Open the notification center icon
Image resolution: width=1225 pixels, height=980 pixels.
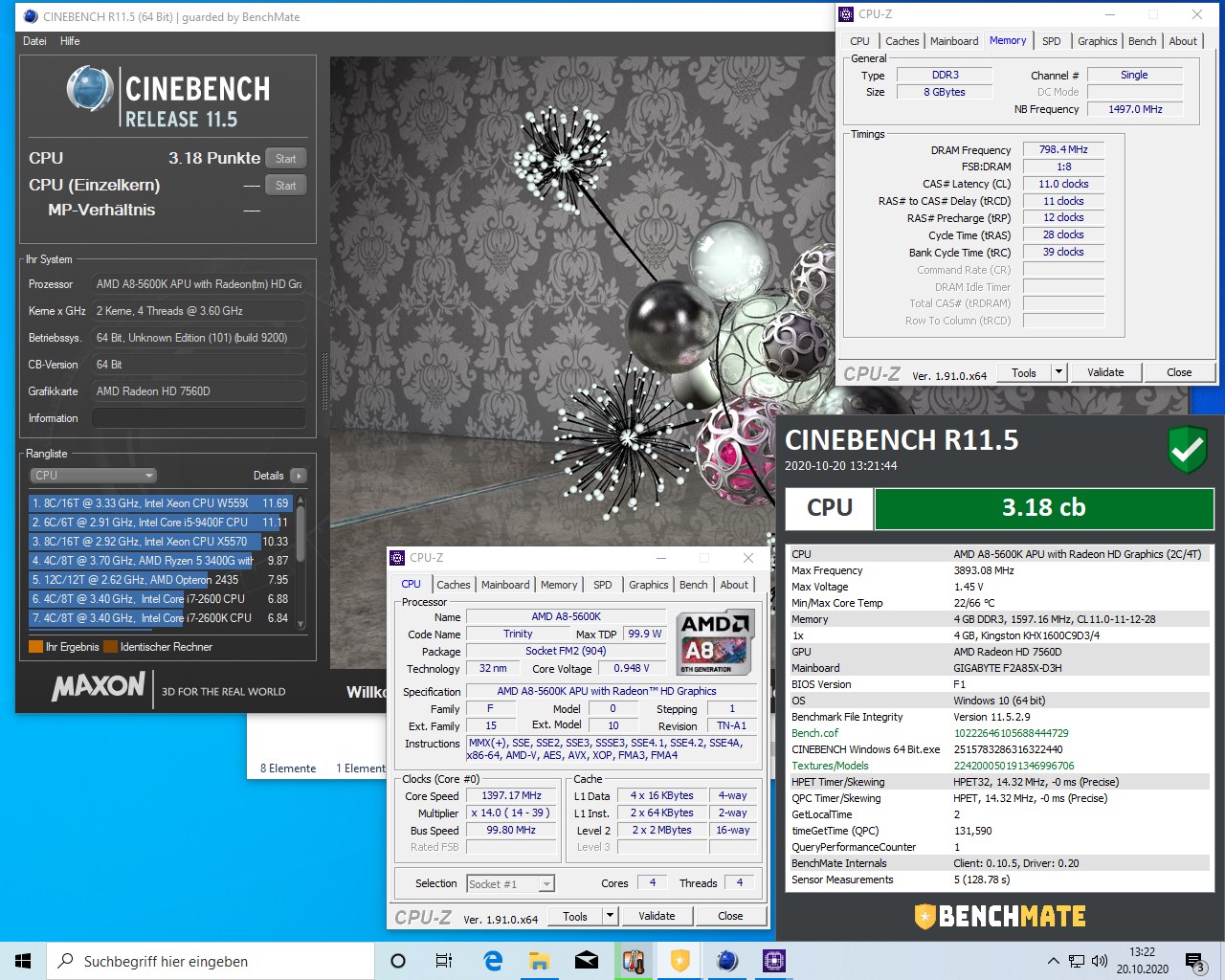1194,961
